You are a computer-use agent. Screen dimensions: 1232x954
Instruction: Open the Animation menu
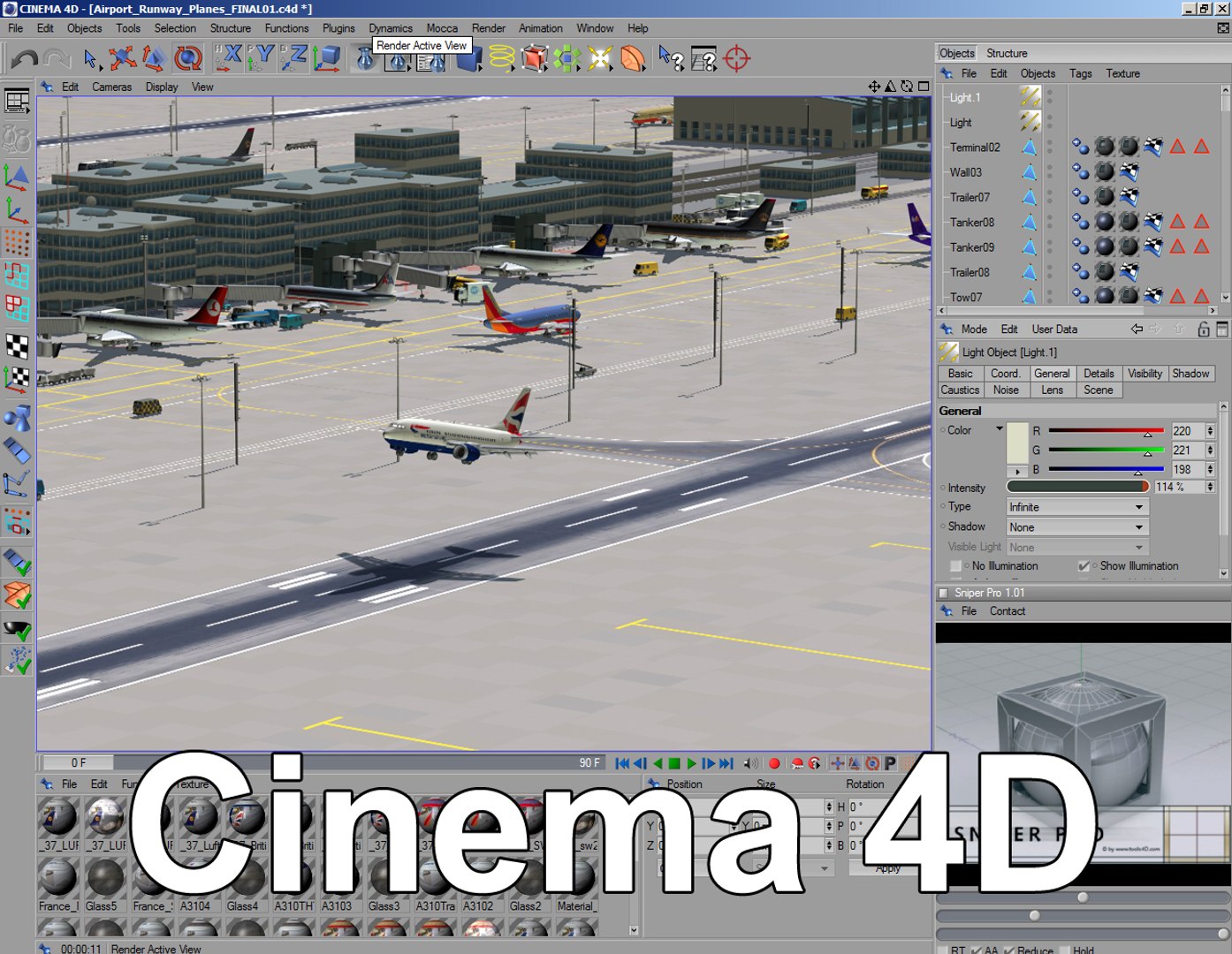tap(540, 28)
